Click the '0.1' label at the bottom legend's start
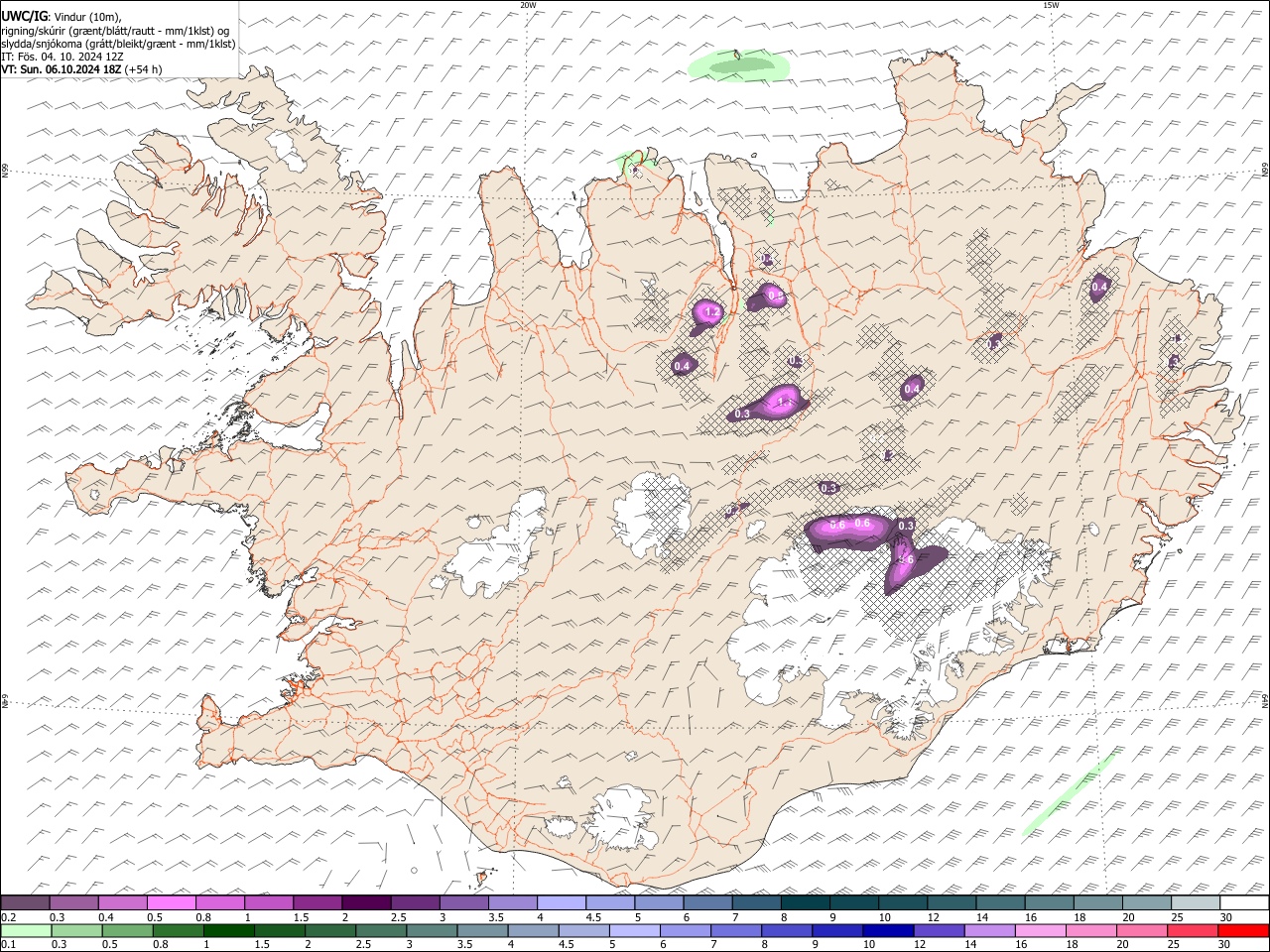 9,944
